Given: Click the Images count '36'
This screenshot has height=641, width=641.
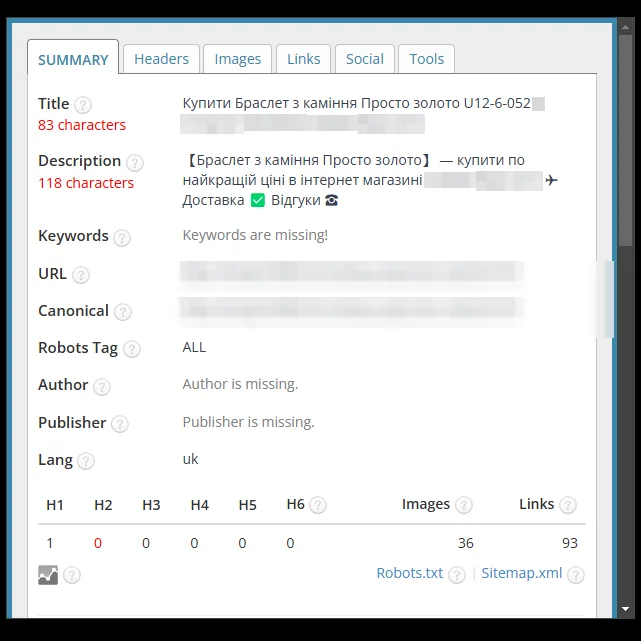Looking at the screenshot, I should pyautogui.click(x=466, y=543).
